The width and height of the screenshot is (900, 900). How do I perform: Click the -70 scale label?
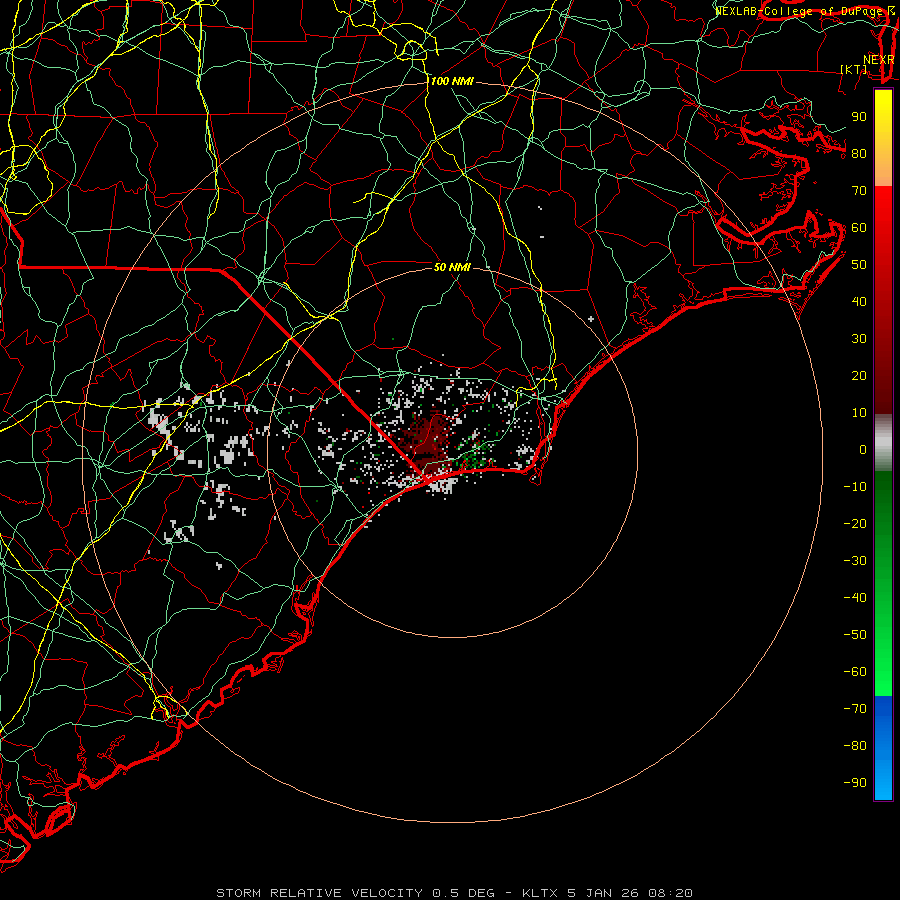(x=855, y=709)
